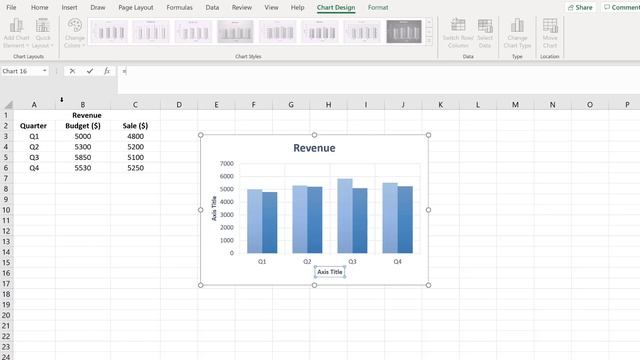Click the Insert Function fx icon

click(x=107, y=71)
